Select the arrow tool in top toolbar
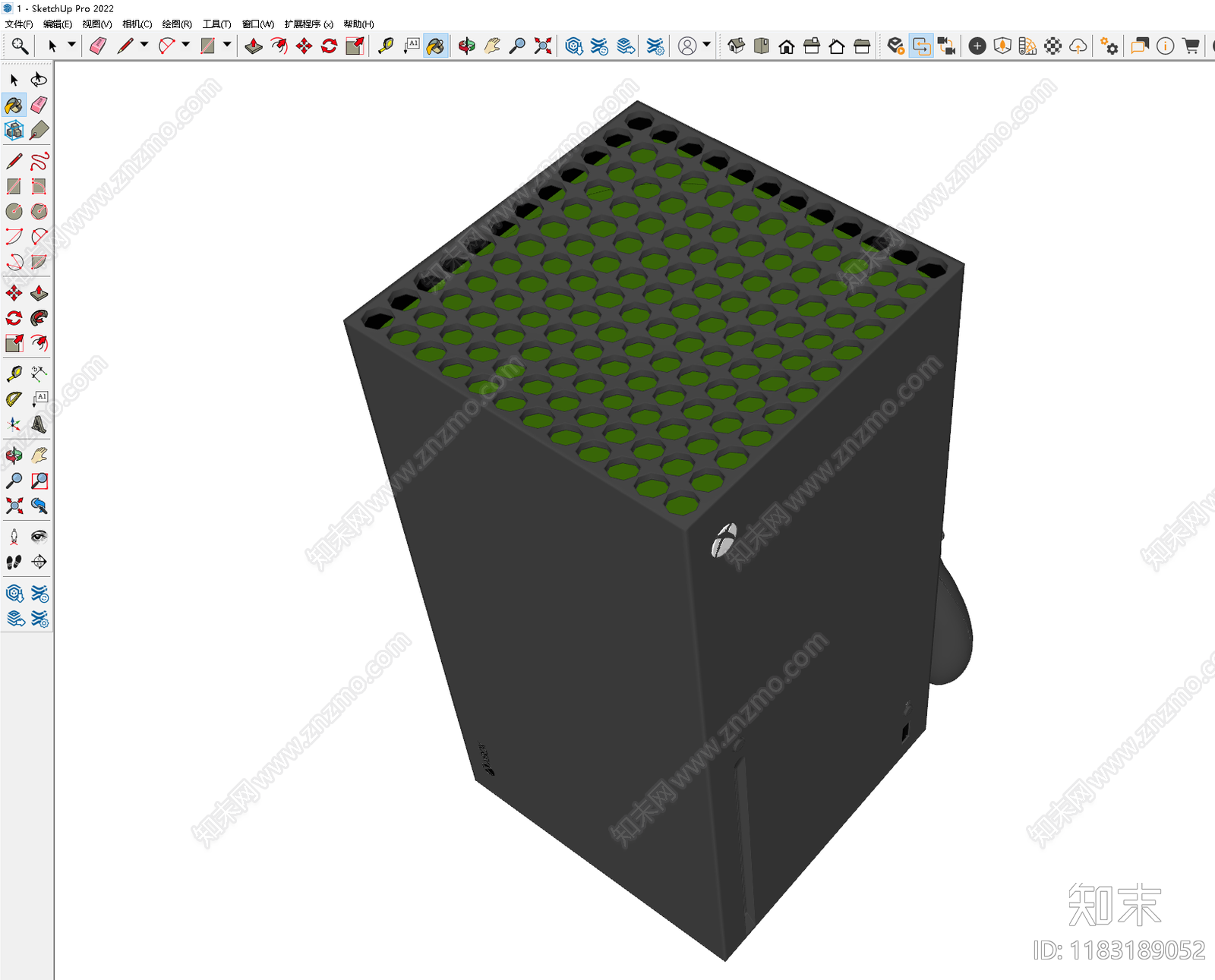The height and width of the screenshot is (980, 1215). (x=52, y=46)
